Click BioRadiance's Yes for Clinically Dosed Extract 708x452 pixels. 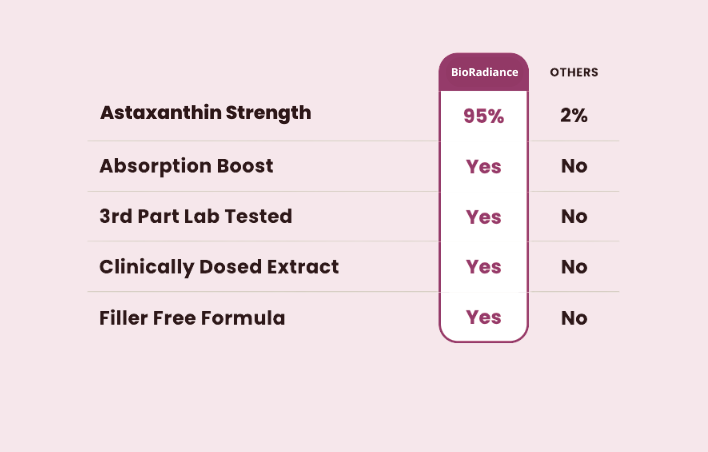[x=483, y=267]
